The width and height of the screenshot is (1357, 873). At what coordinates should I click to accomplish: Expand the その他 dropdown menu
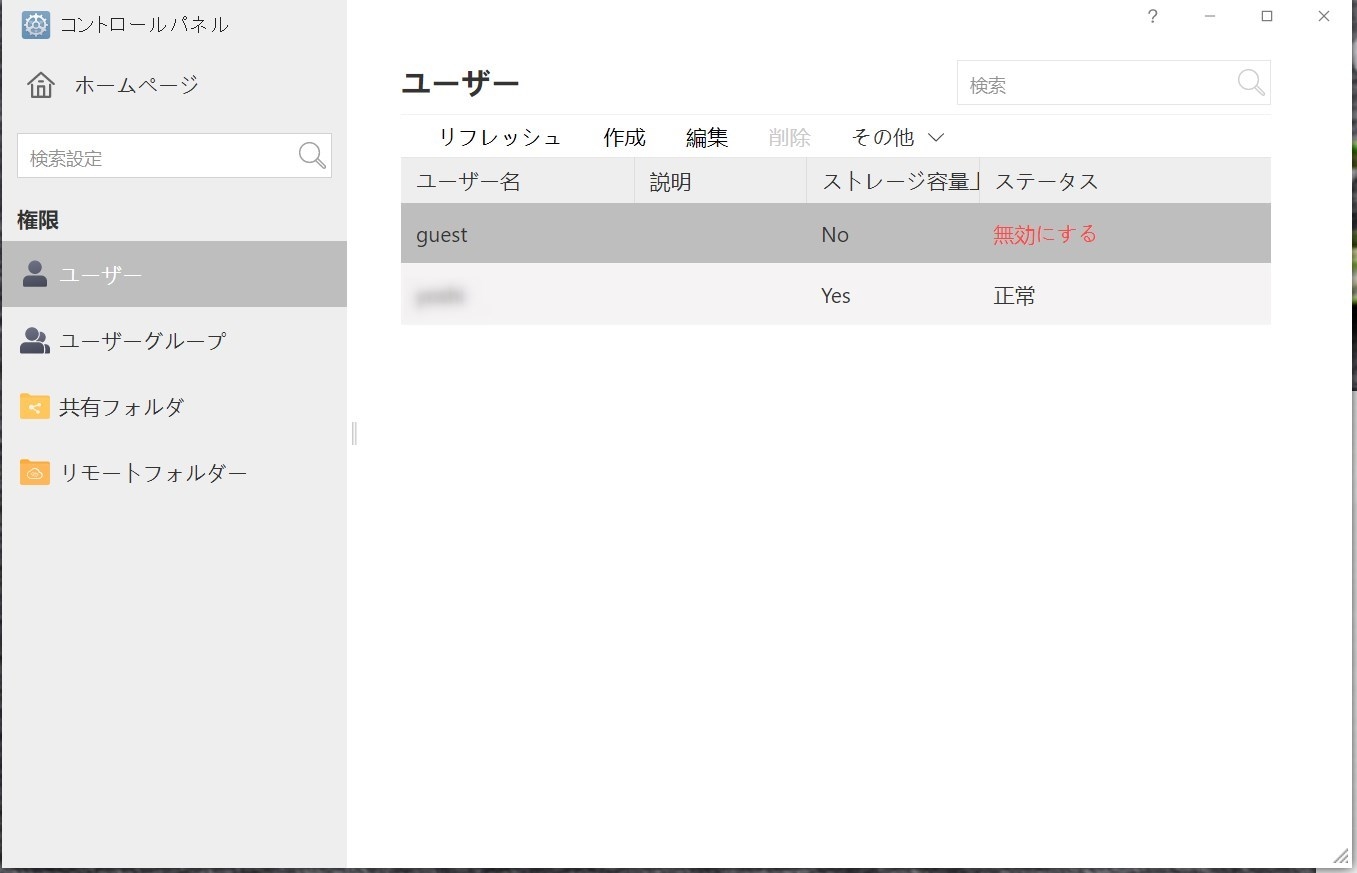point(897,137)
